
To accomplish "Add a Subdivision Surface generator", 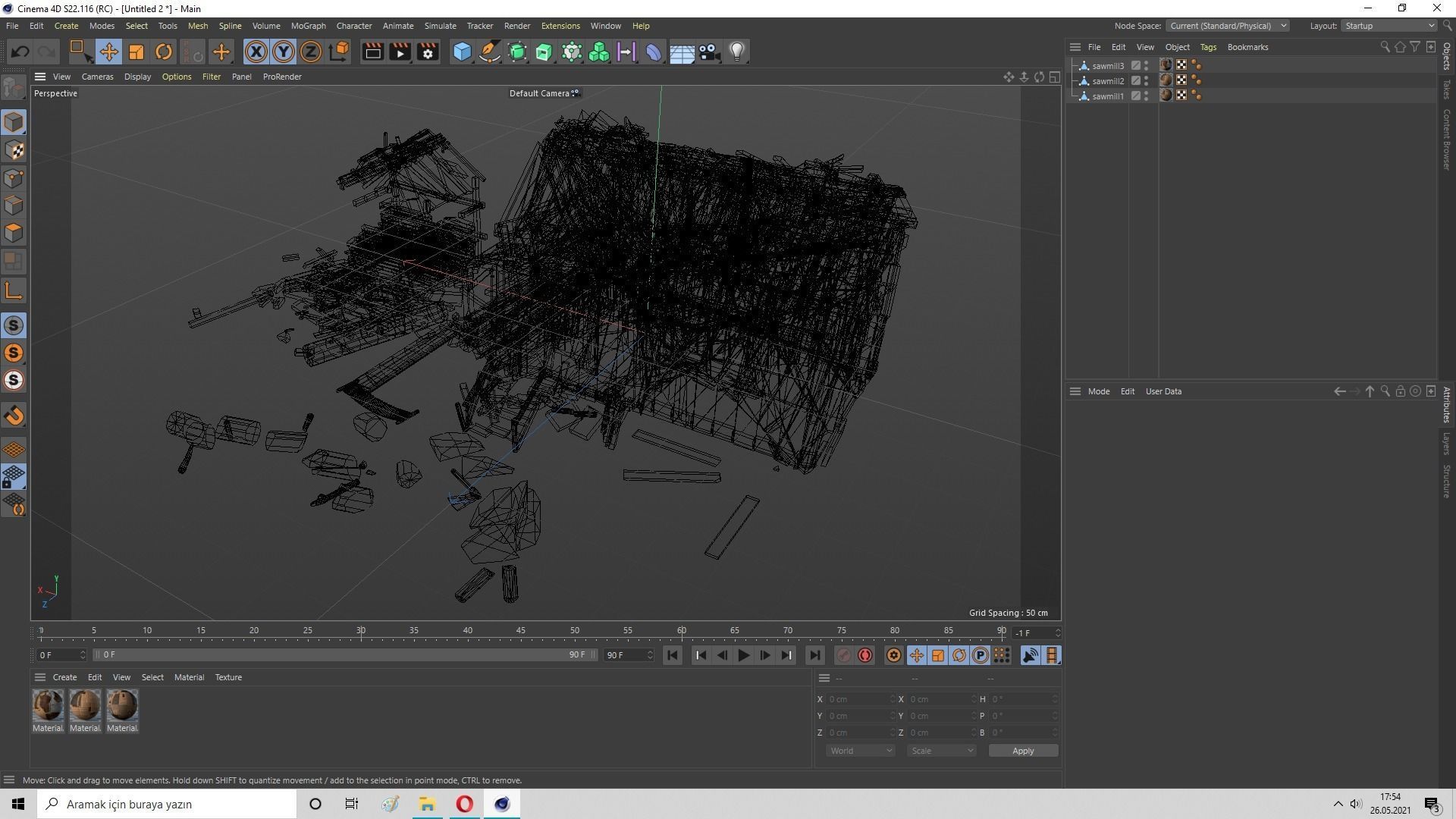I will click(x=517, y=52).
